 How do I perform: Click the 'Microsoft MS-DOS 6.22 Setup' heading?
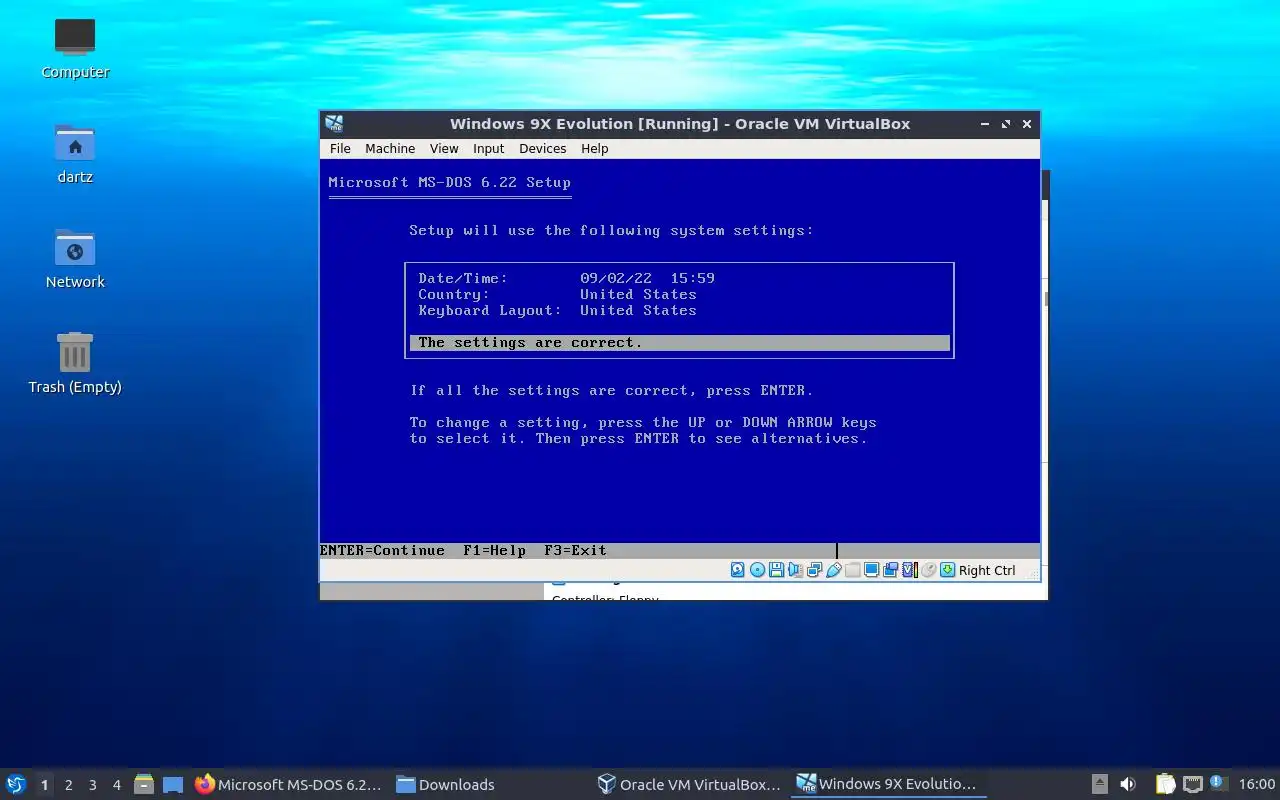coord(449,182)
